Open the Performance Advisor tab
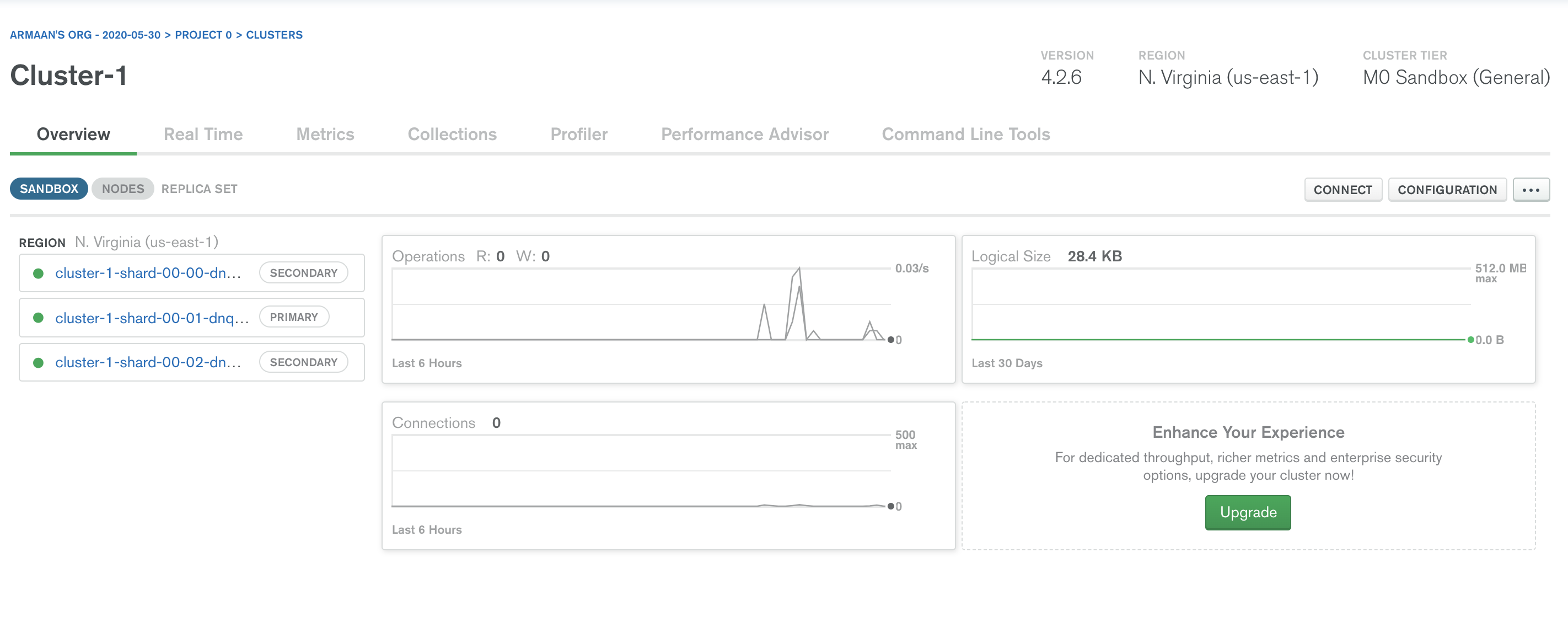This screenshot has height=633, width=1568. [744, 134]
